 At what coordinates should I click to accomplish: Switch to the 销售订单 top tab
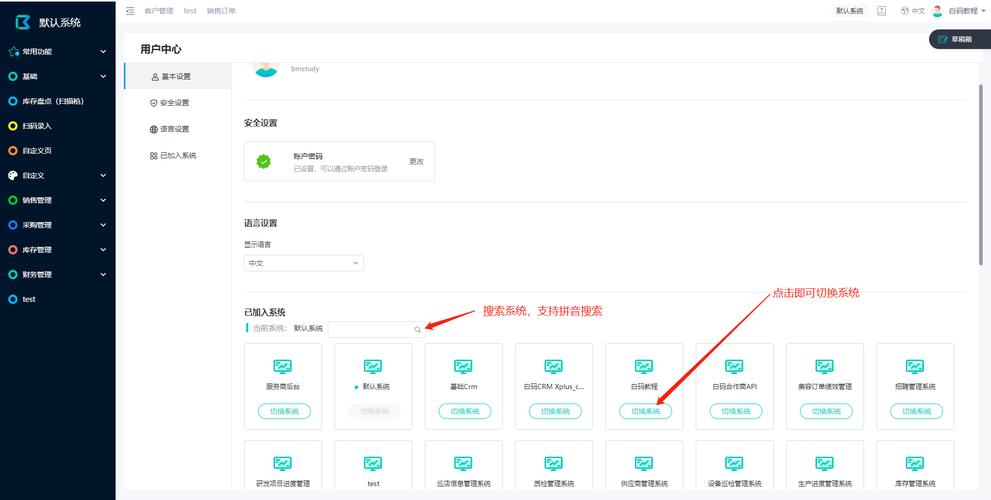(221, 11)
